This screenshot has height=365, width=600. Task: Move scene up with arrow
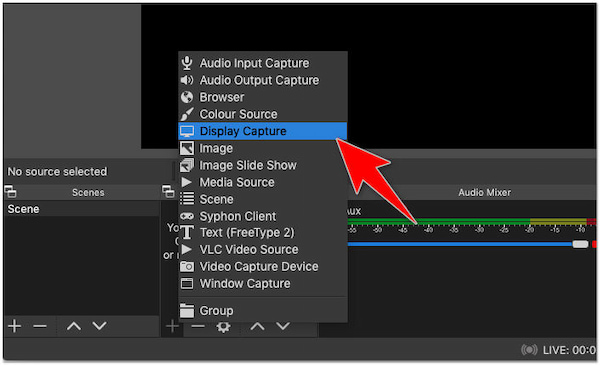[74, 326]
